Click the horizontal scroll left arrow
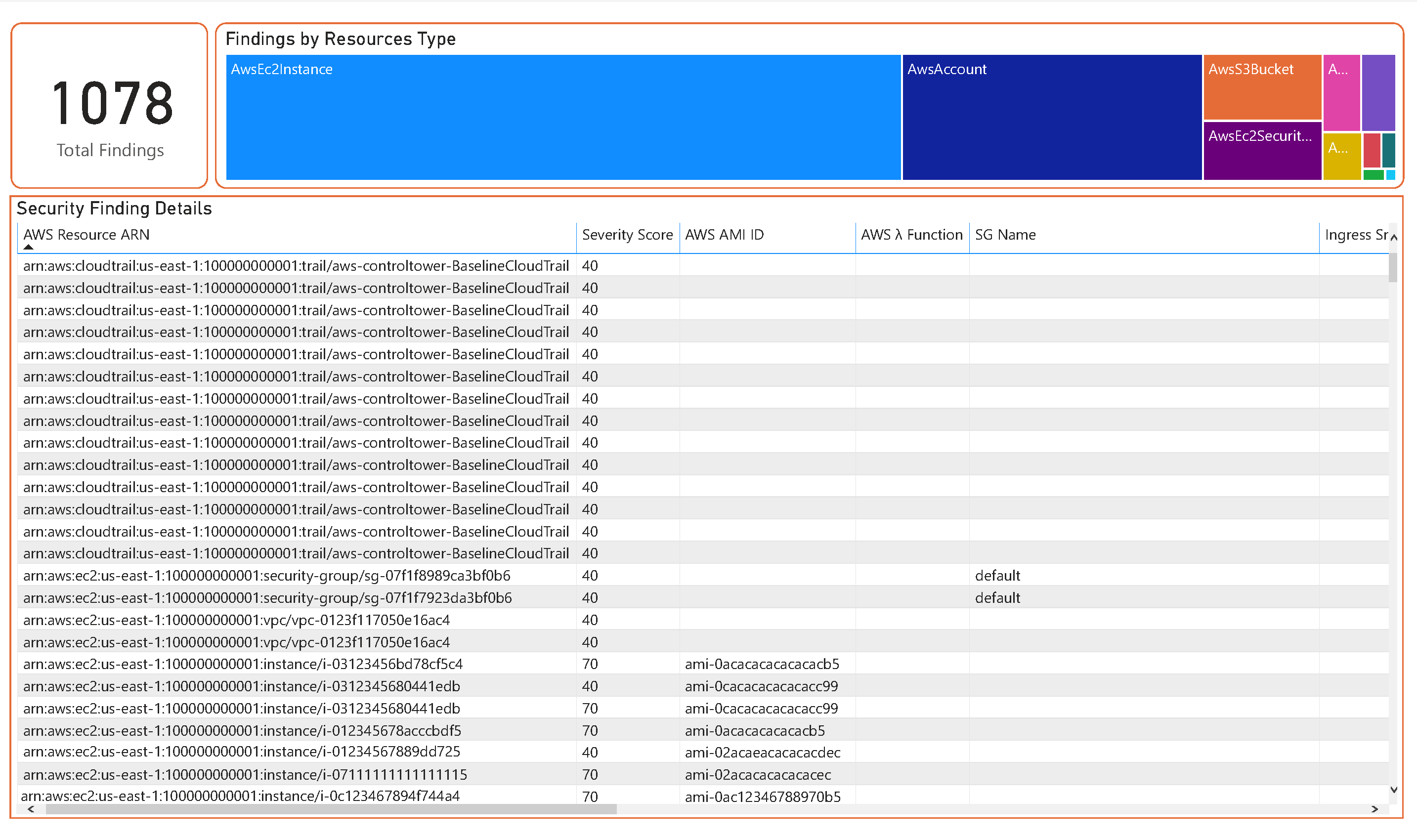This screenshot has width=1417, height=840. [31, 809]
